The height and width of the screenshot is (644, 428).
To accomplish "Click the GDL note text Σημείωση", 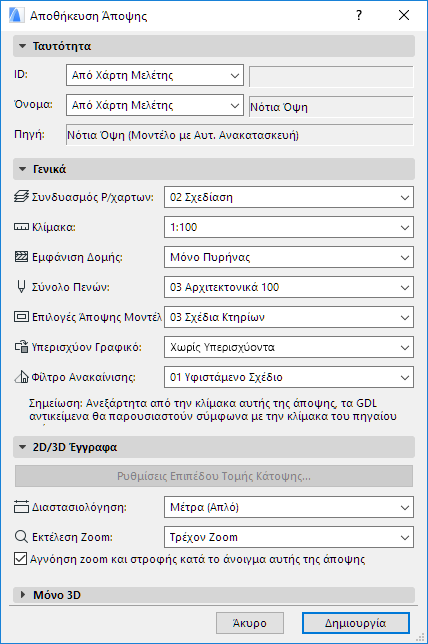I will [213, 409].
